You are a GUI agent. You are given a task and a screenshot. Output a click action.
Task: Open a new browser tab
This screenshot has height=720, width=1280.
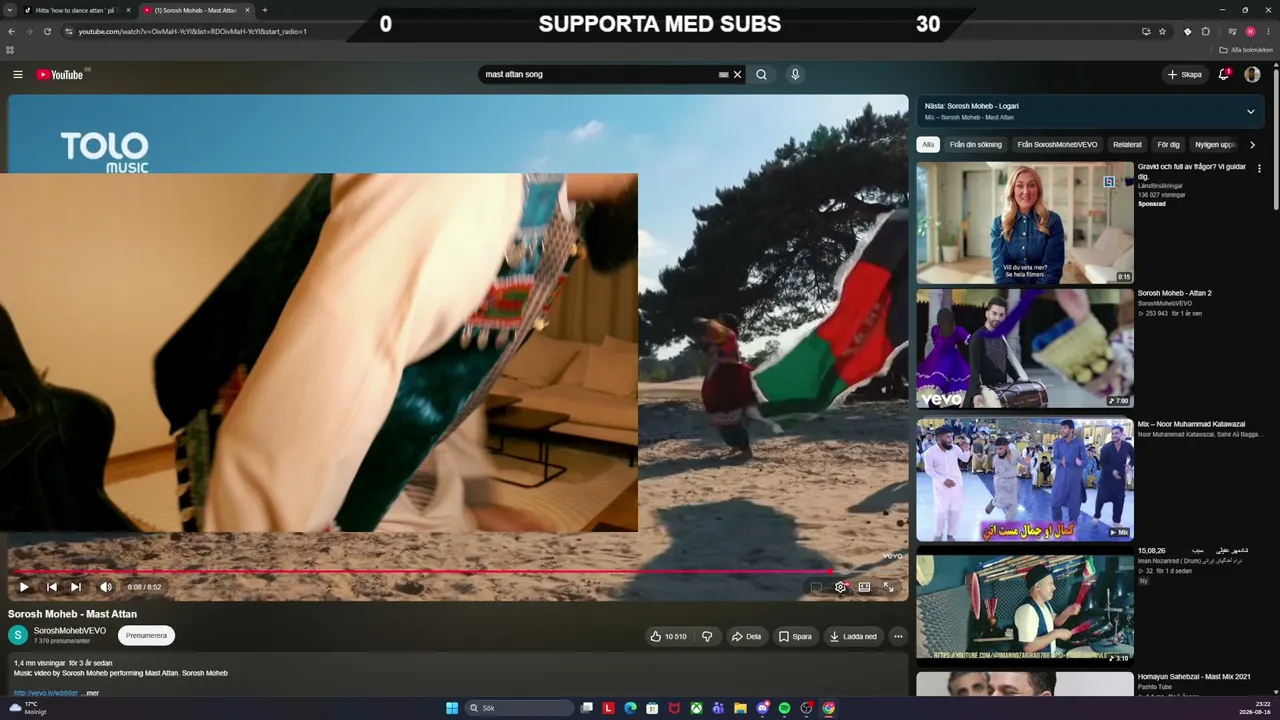tap(265, 10)
